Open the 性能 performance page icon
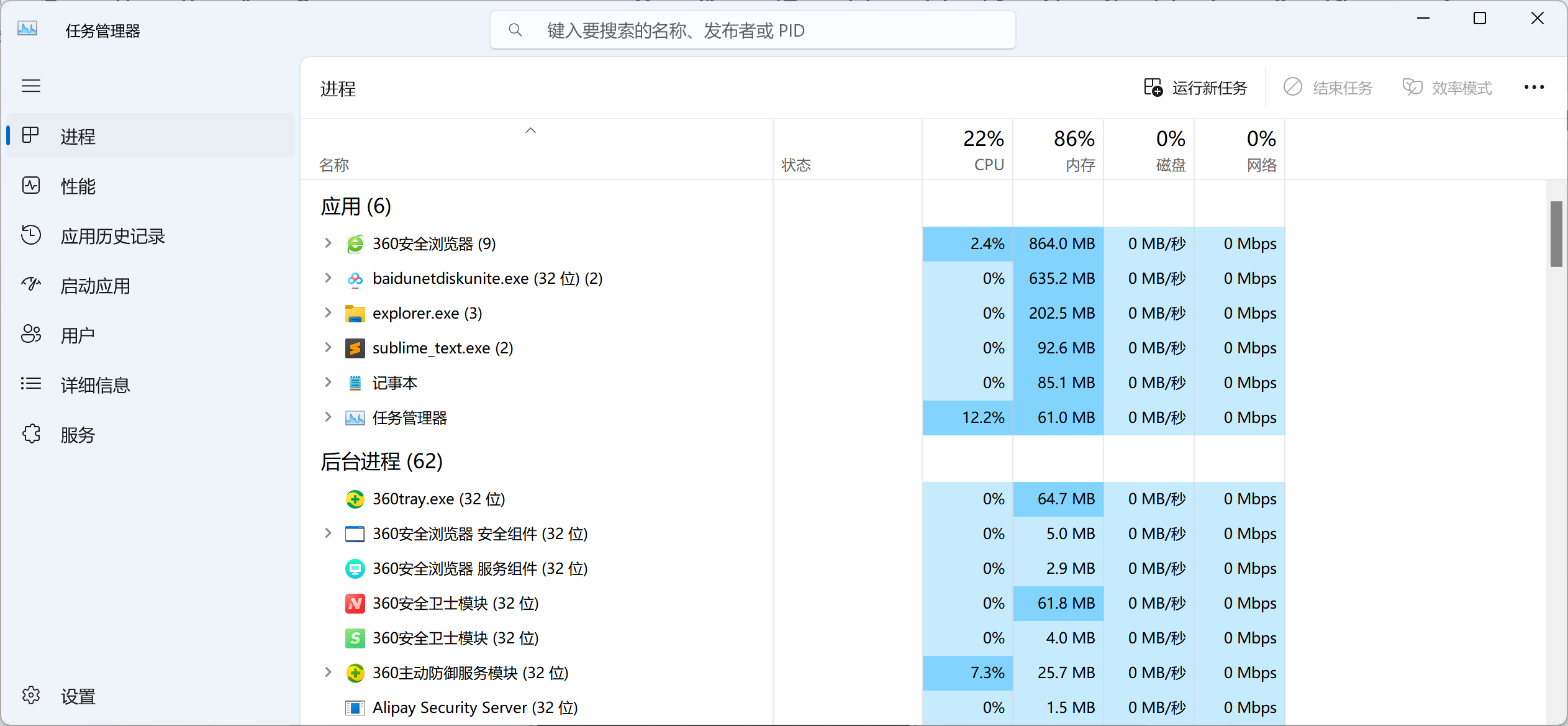This screenshot has height=726, width=1568. pos(31,186)
